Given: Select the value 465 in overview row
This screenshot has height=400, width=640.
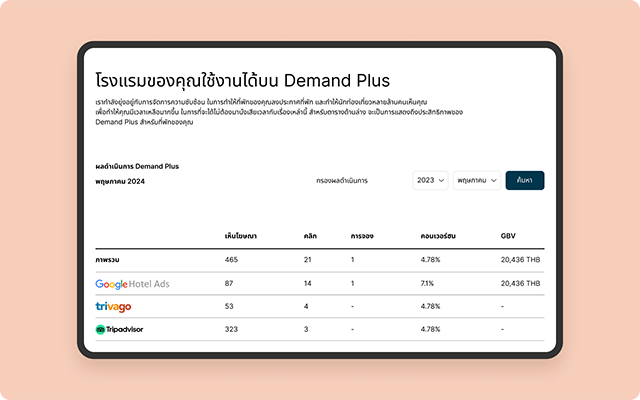Looking at the screenshot, I should click(x=231, y=260).
